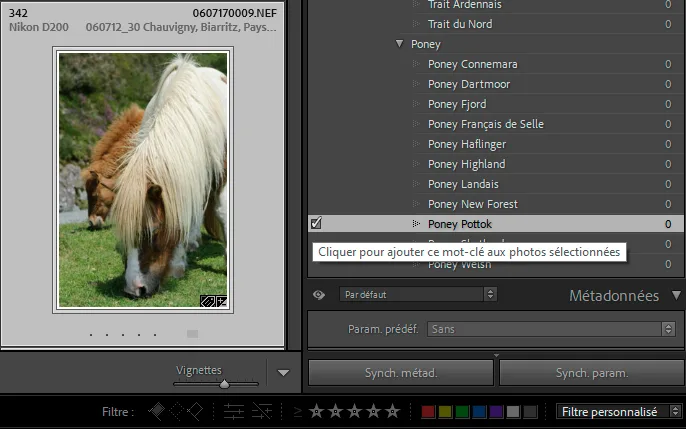The width and height of the screenshot is (686, 429).
Task: Collapse the Poney keyword group
Action: [400, 44]
